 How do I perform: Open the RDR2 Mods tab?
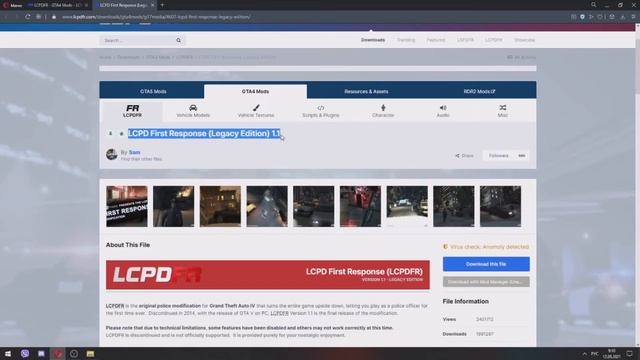click(480, 91)
